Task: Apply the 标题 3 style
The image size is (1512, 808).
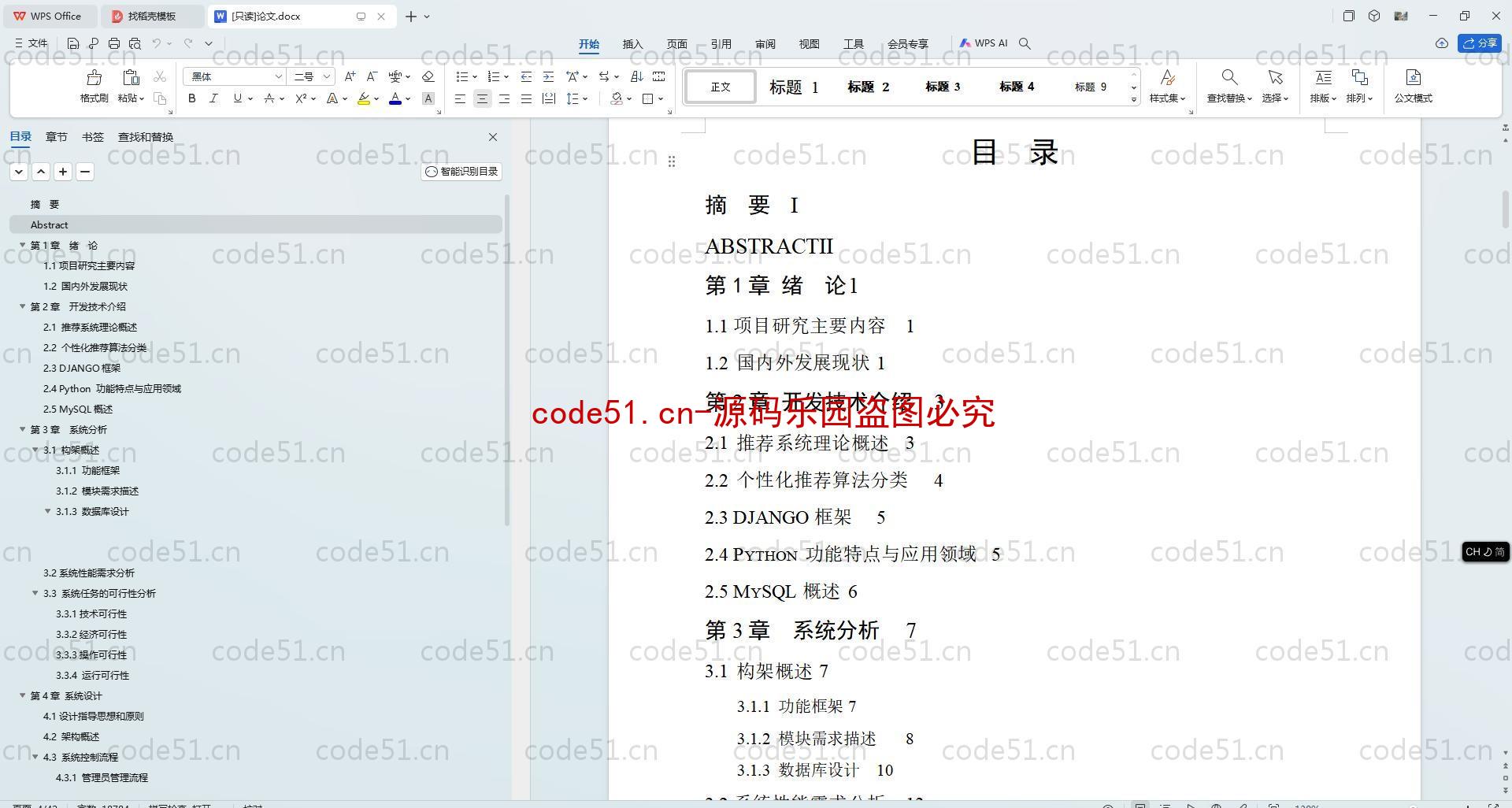Action: 943,87
